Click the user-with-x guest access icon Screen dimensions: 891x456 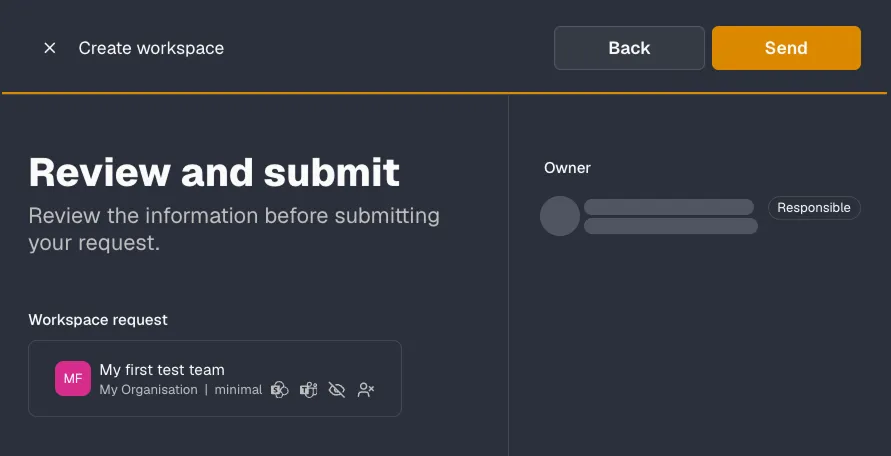[x=366, y=390]
